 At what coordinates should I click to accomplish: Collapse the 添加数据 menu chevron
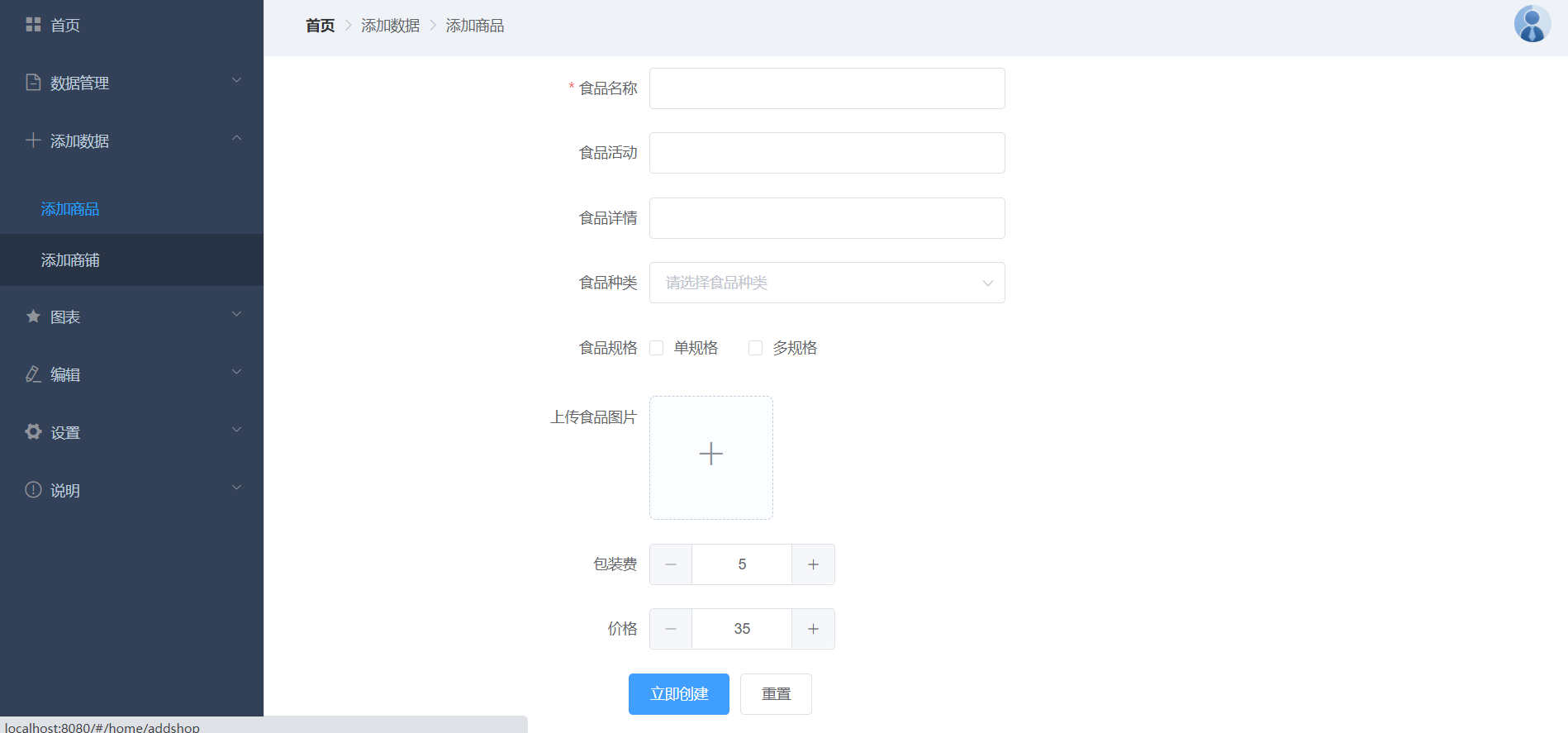coord(236,138)
